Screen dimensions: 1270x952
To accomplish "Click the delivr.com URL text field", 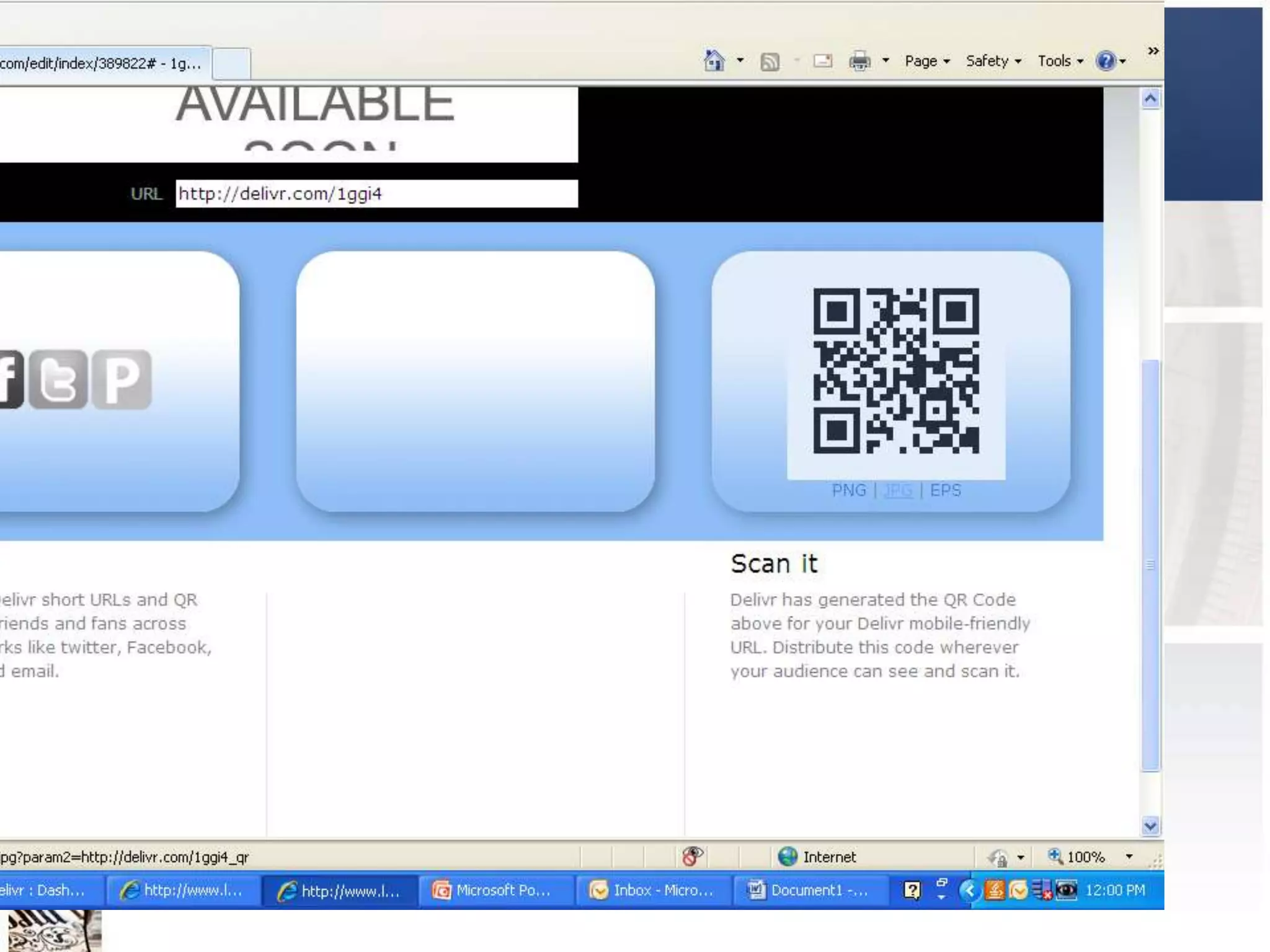I will (x=376, y=194).
